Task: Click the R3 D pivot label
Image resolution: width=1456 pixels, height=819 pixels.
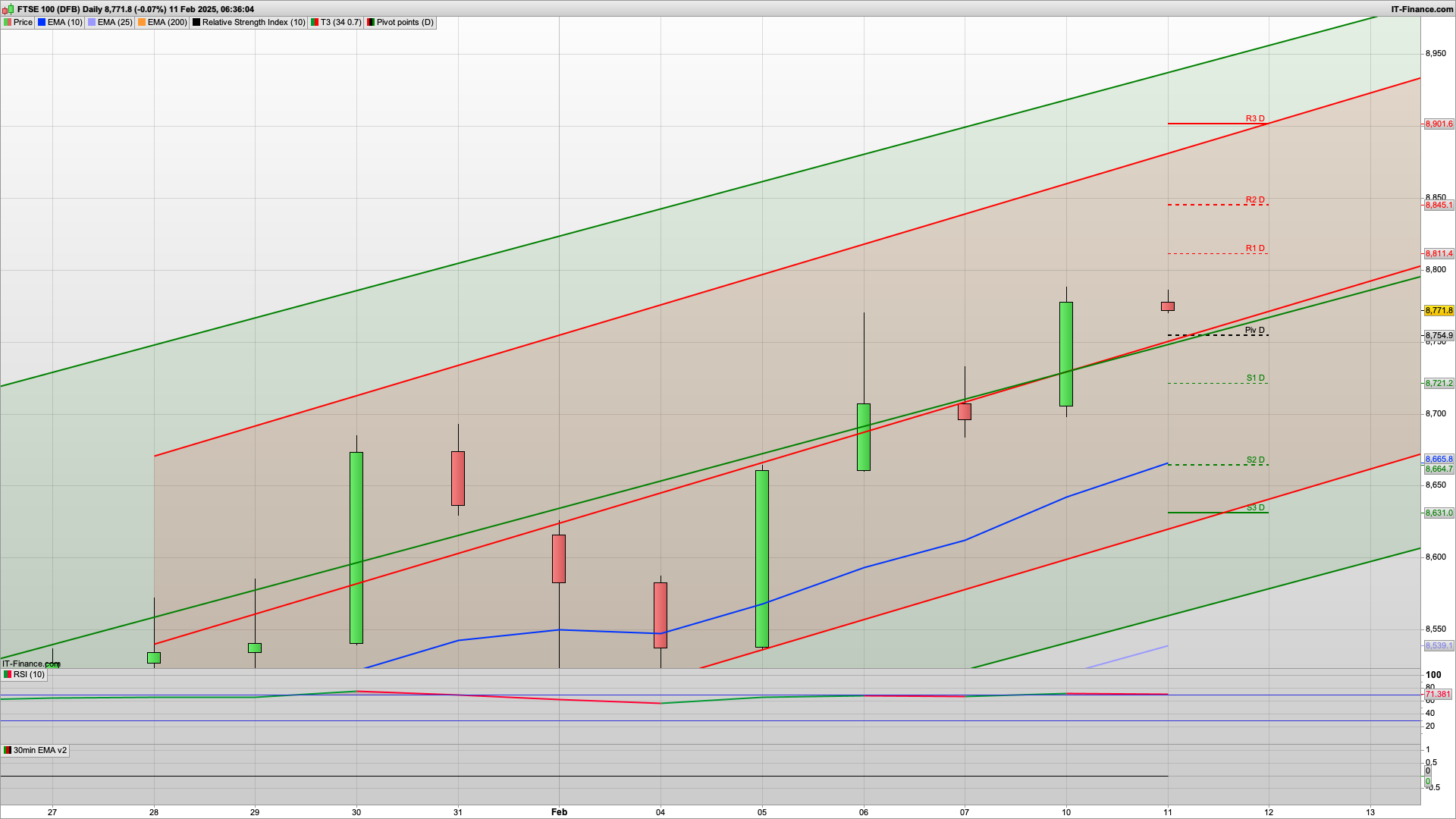Action: click(1255, 118)
